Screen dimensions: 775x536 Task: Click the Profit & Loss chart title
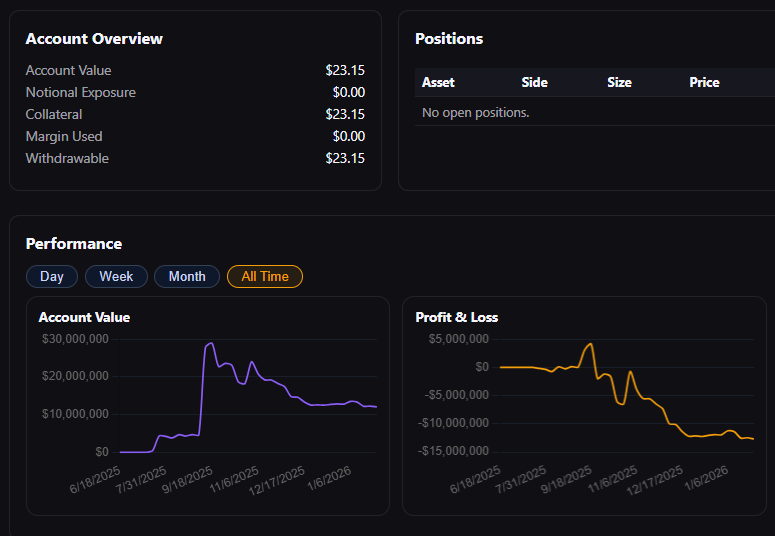(456, 317)
